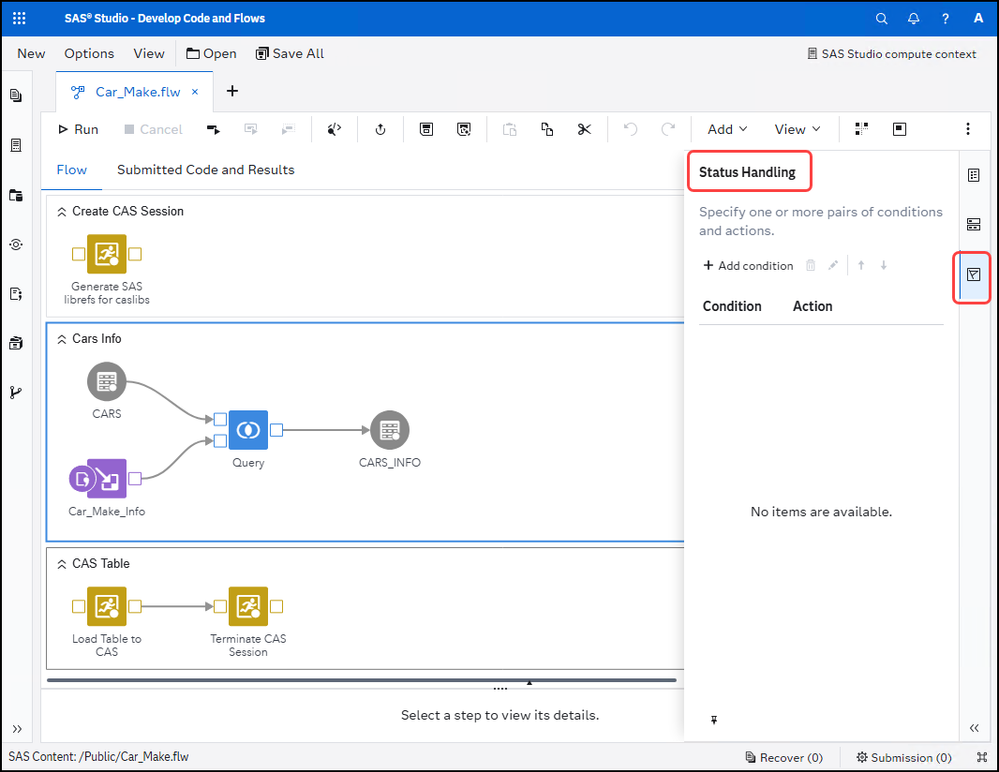Click Save All
999x772 pixels.
[290, 54]
